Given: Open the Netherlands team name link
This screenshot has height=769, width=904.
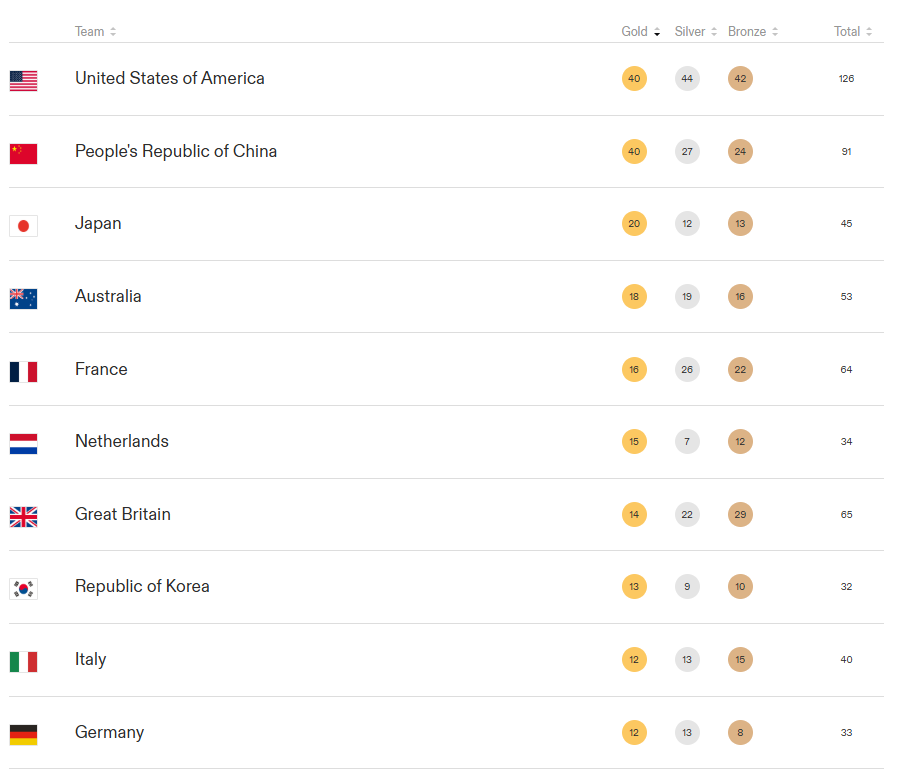Looking at the screenshot, I should pyautogui.click(x=122, y=441).
